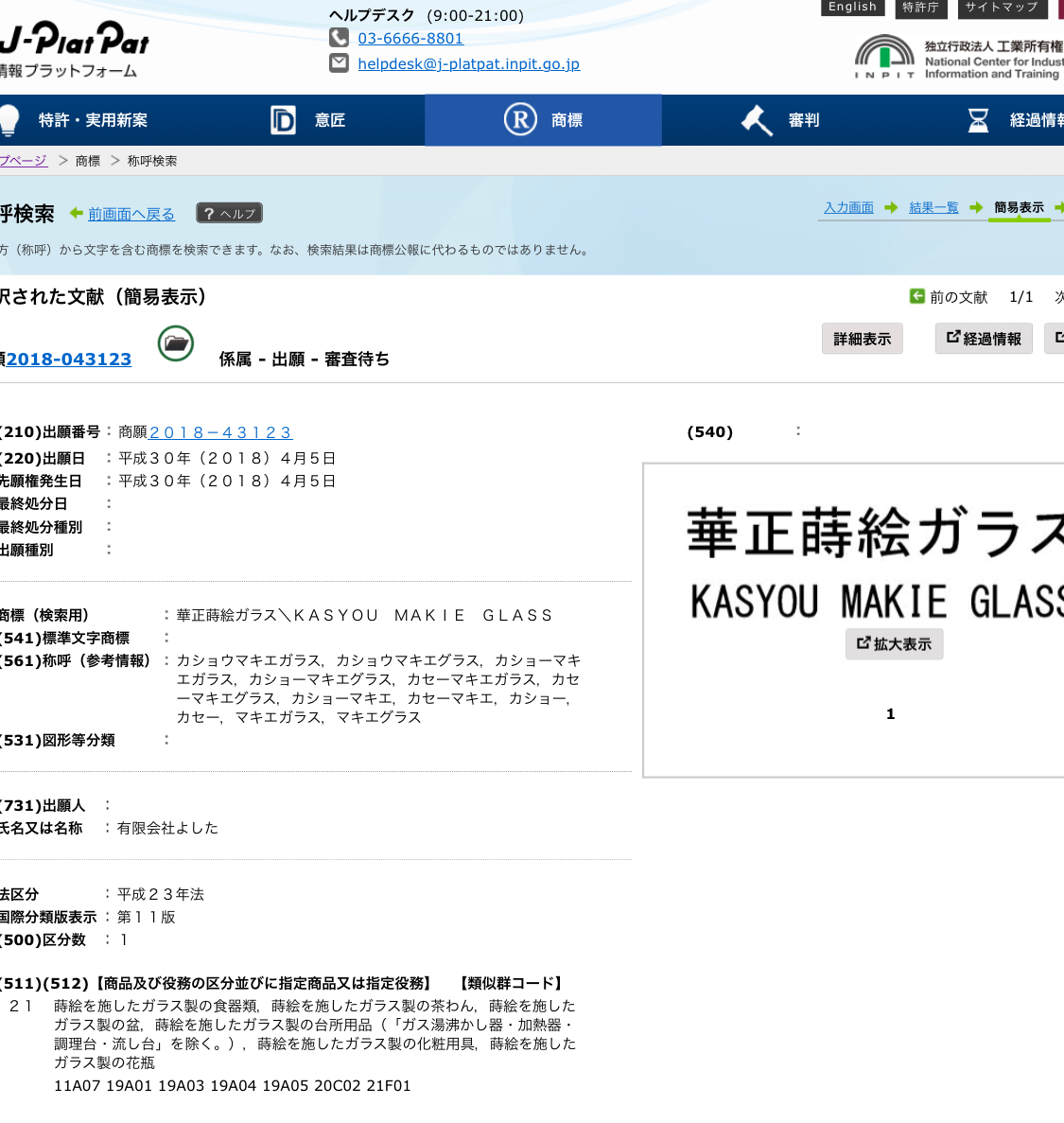This screenshot has height=1123, width=1064.
Task: Click the green previous-document arrow icon
Action: pos(916,296)
